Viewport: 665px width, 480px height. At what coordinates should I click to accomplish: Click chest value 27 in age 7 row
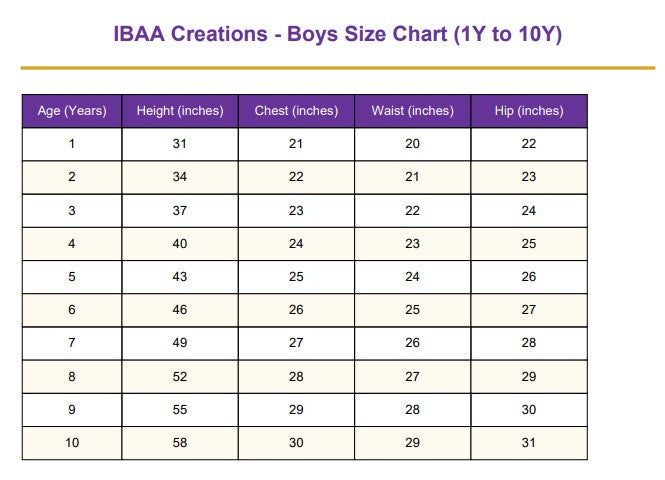point(296,343)
